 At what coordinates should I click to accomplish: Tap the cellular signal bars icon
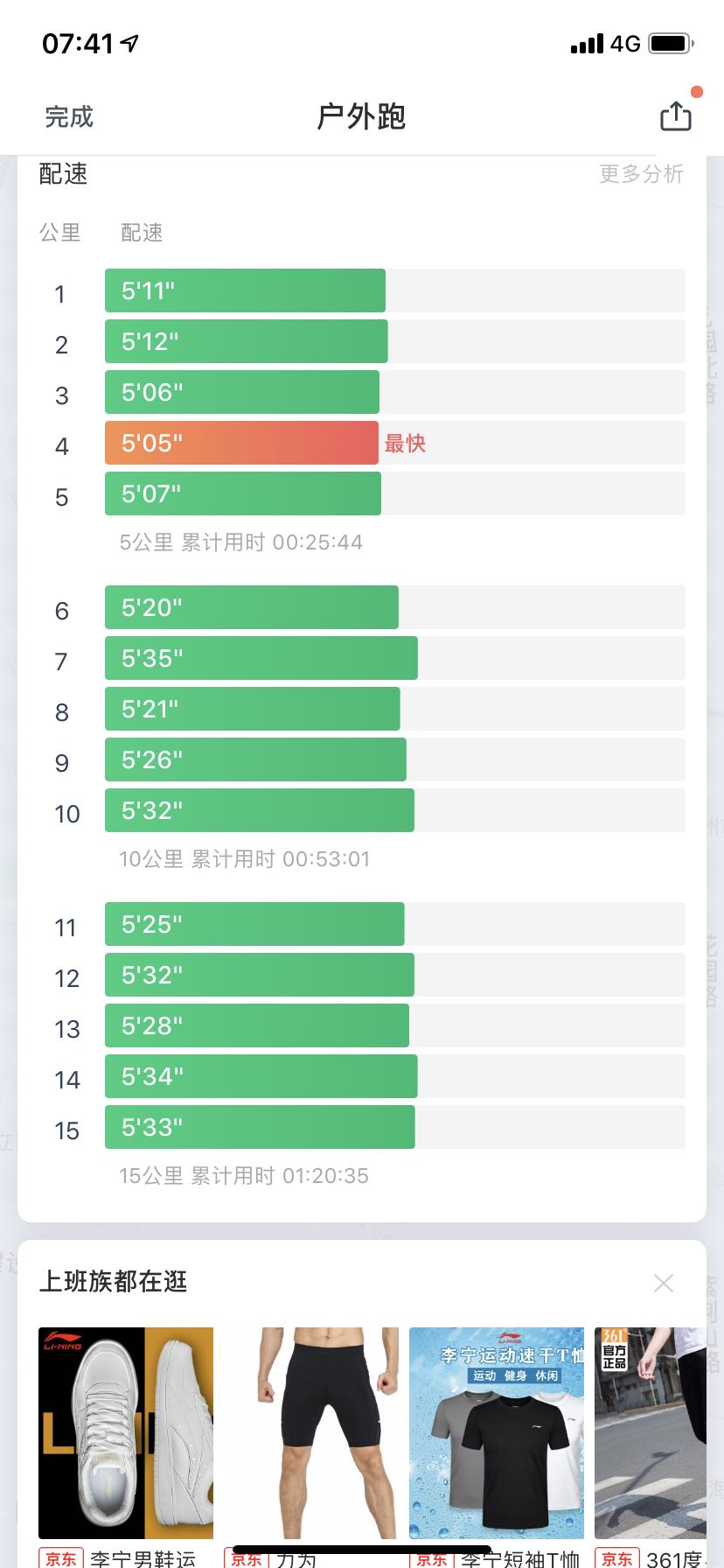pyautogui.click(x=587, y=44)
